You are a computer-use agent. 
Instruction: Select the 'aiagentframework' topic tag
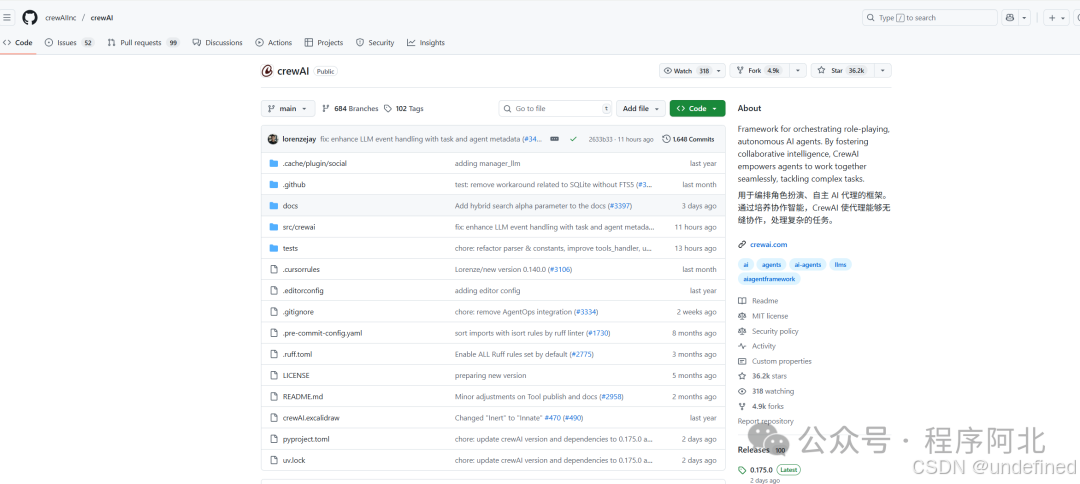tap(769, 279)
